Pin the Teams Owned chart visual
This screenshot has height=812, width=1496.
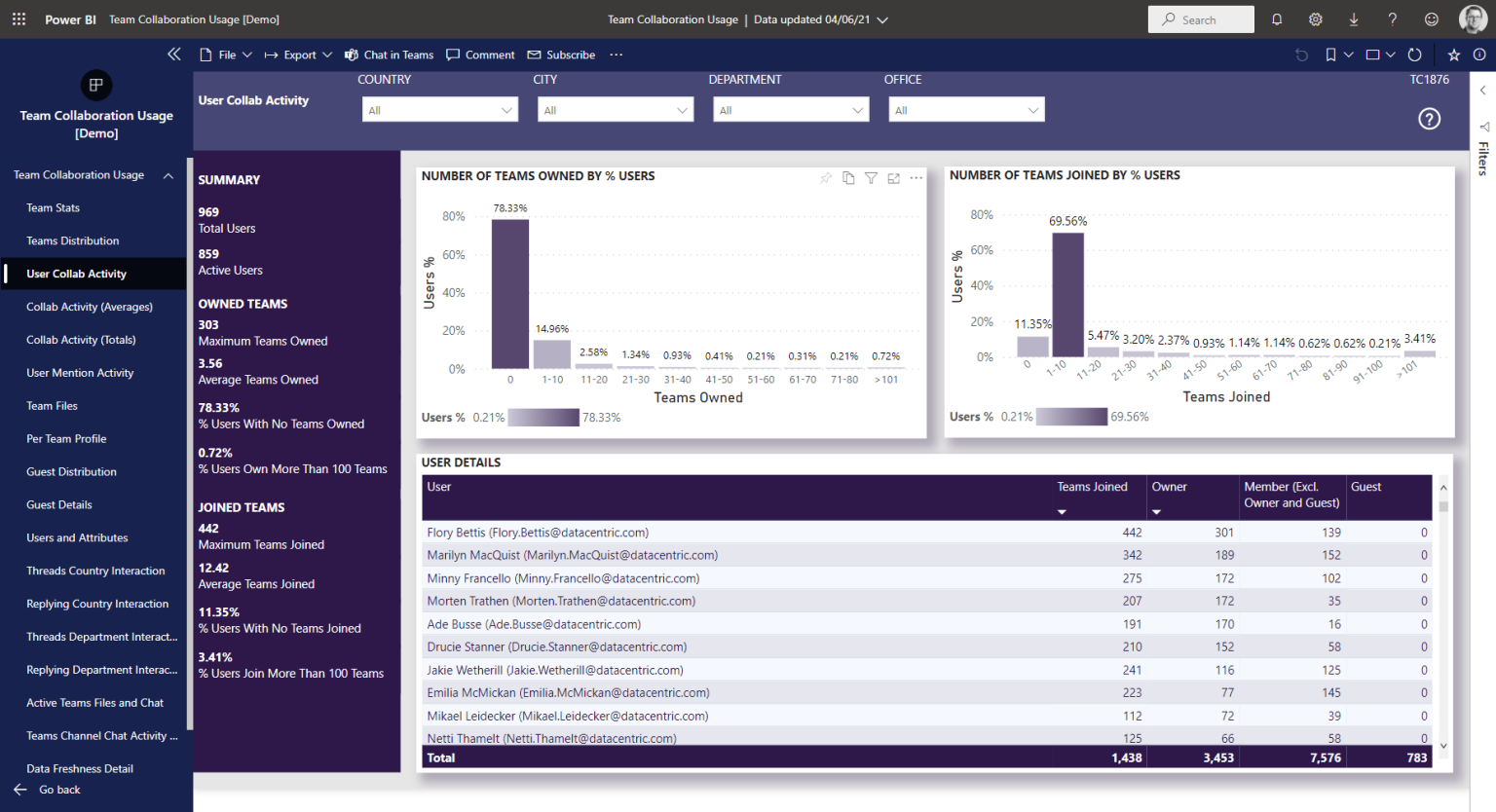click(826, 178)
